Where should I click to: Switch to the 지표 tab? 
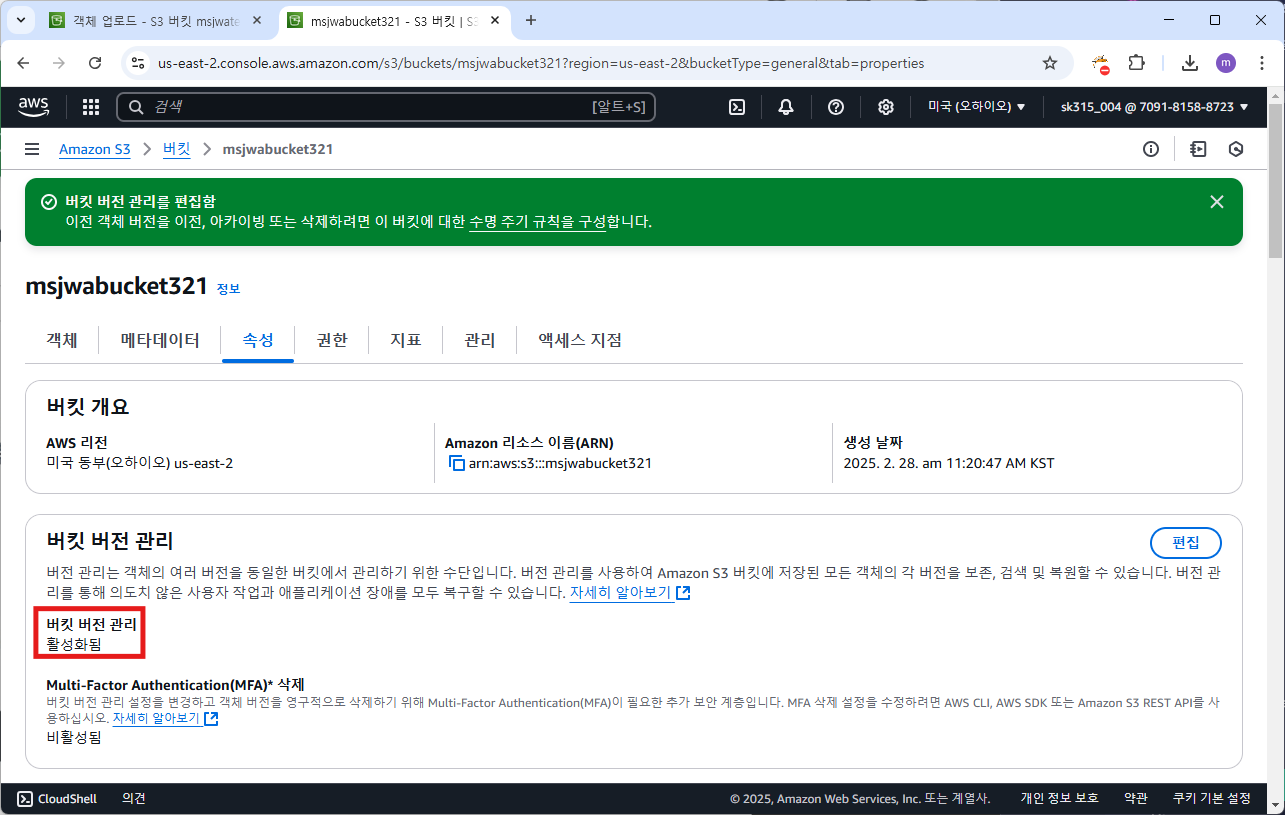[x=406, y=340]
